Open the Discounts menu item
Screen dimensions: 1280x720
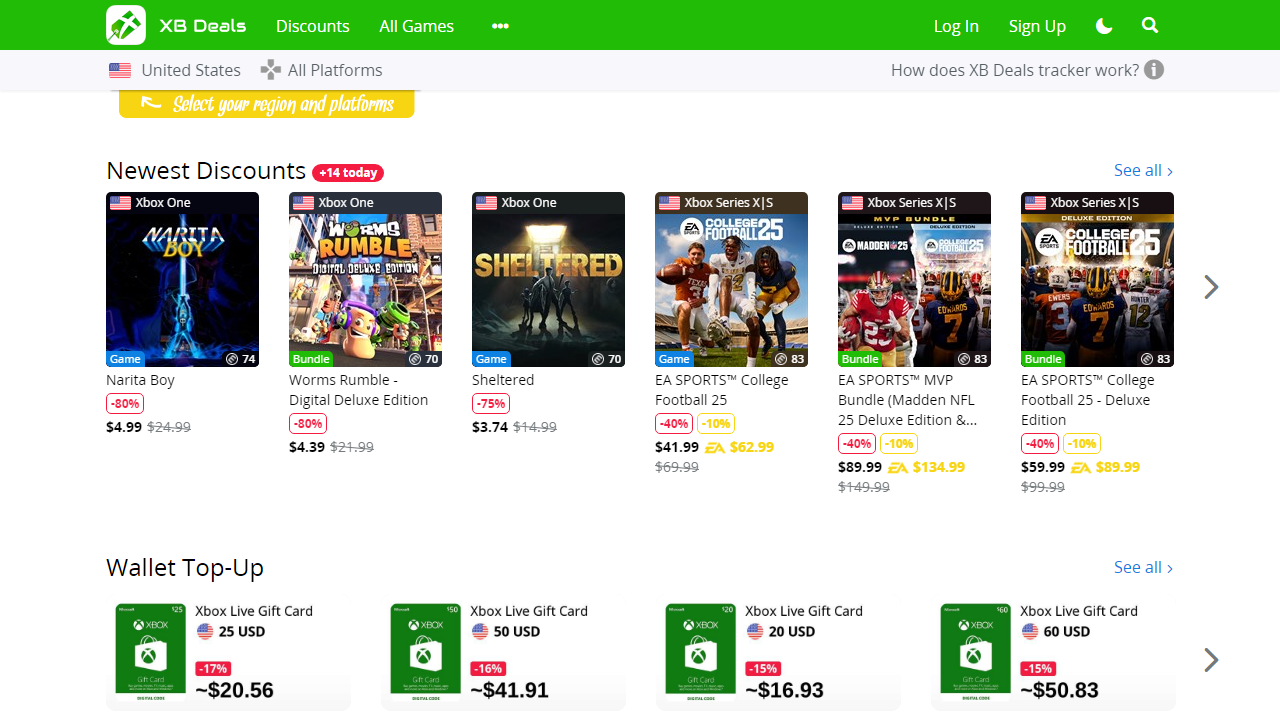tap(313, 26)
